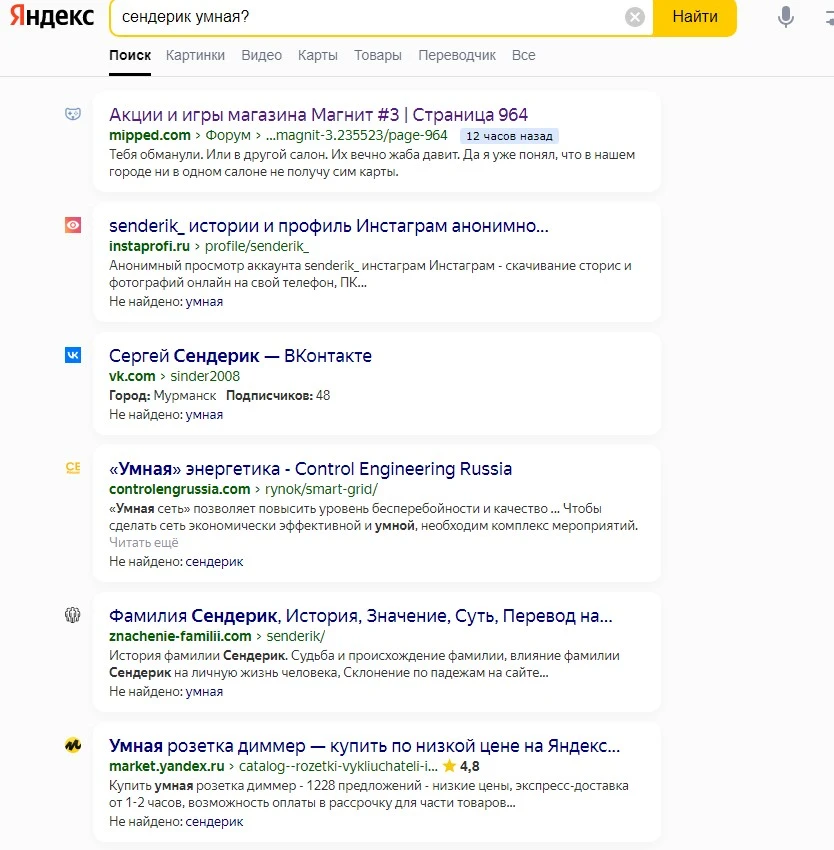Open the controlengrussia.com domain link
Screen dimensions: 834x850
tap(179, 489)
